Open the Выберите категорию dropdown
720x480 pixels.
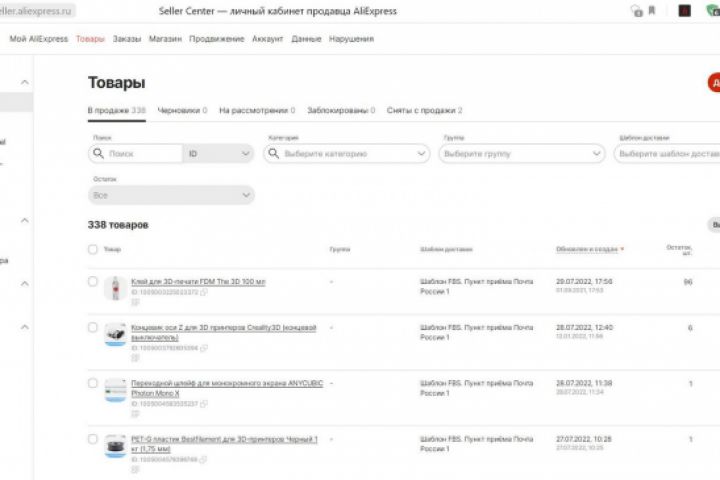[347, 153]
